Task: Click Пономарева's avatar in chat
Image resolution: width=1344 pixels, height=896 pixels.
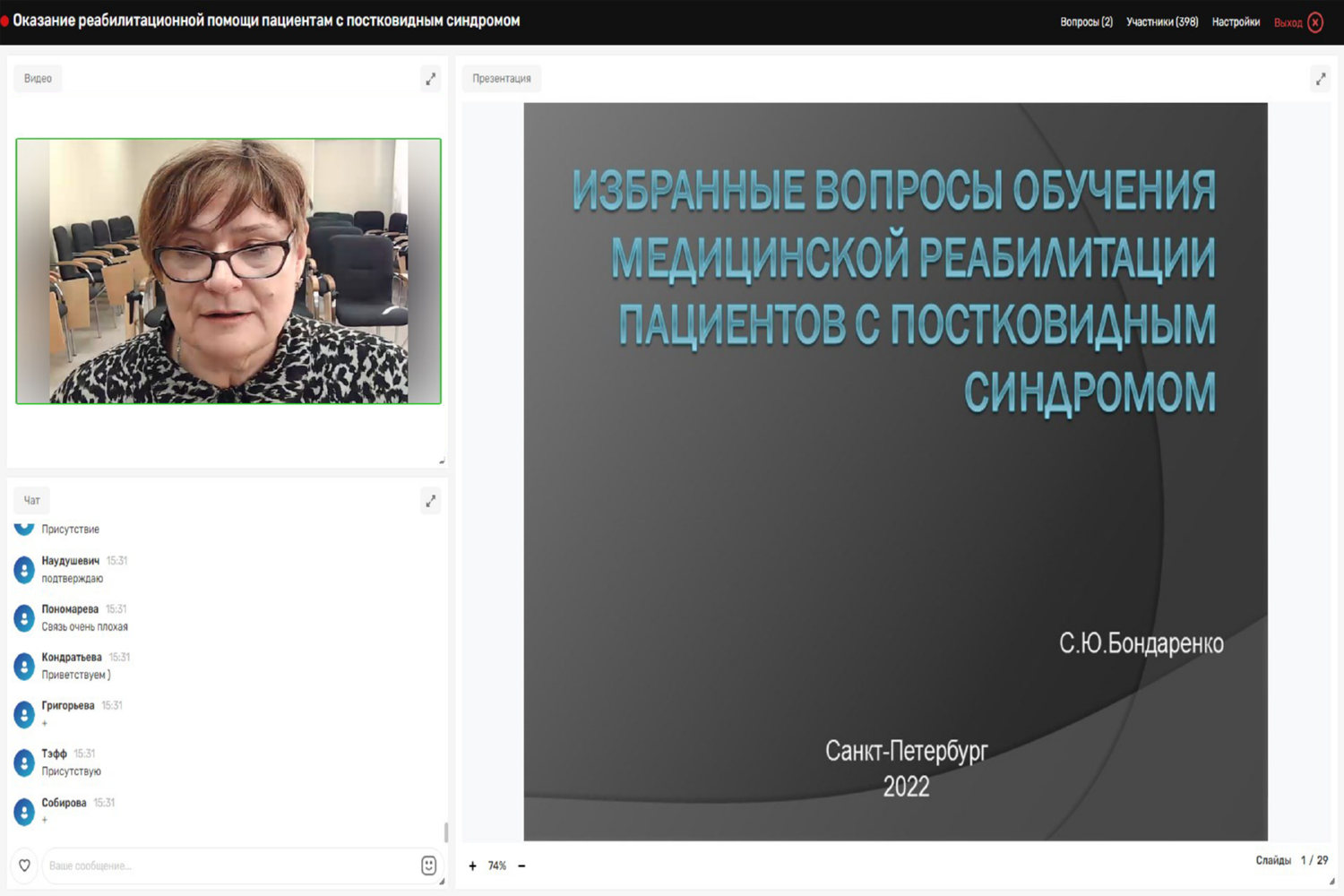Action: (x=24, y=618)
